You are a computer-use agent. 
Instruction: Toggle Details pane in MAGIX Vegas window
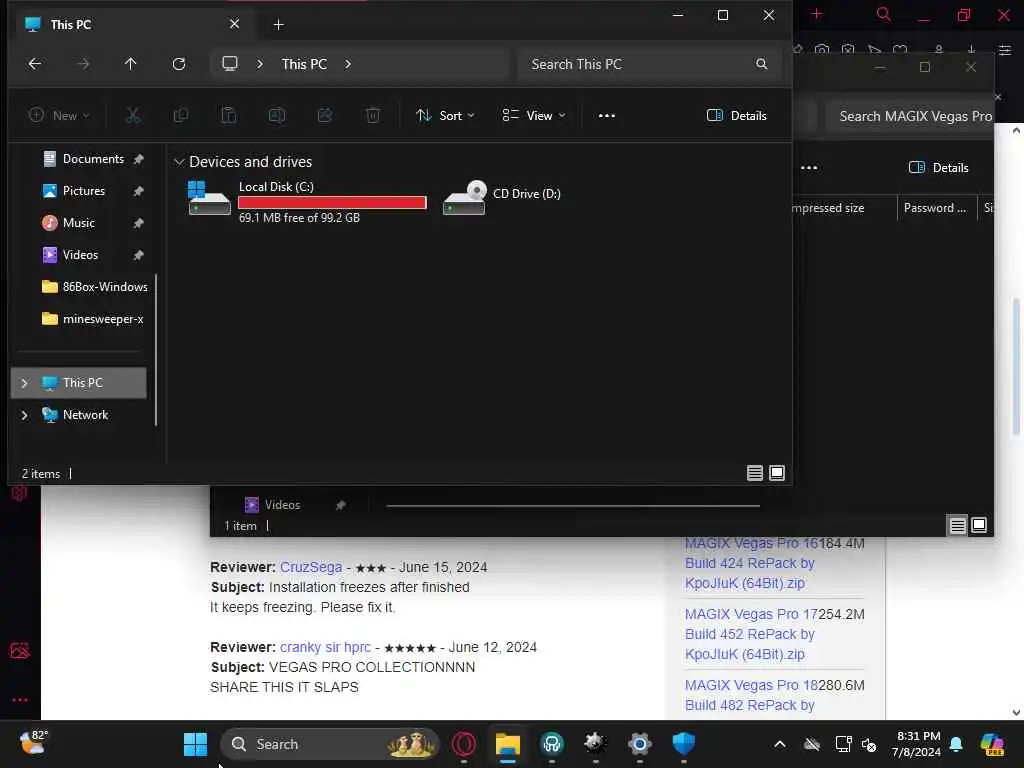click(x=938, y=168)
